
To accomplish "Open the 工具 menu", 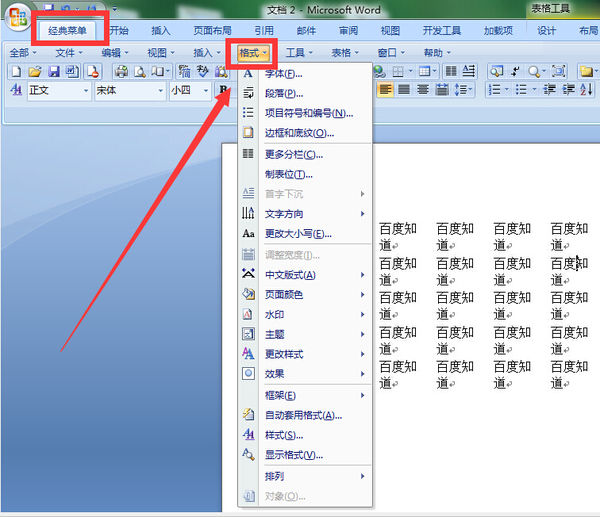I will point(299,53).
